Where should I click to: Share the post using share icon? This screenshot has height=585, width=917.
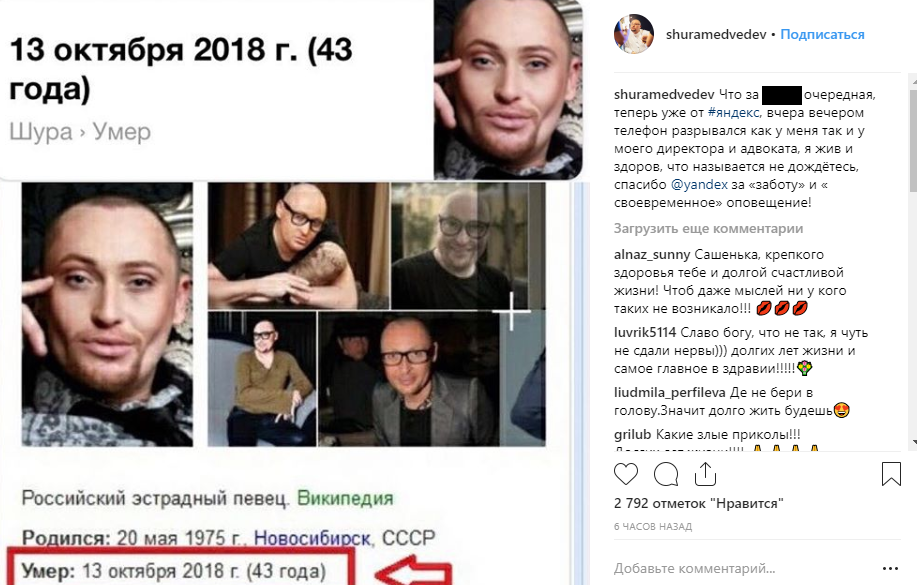tap(705, 474)
